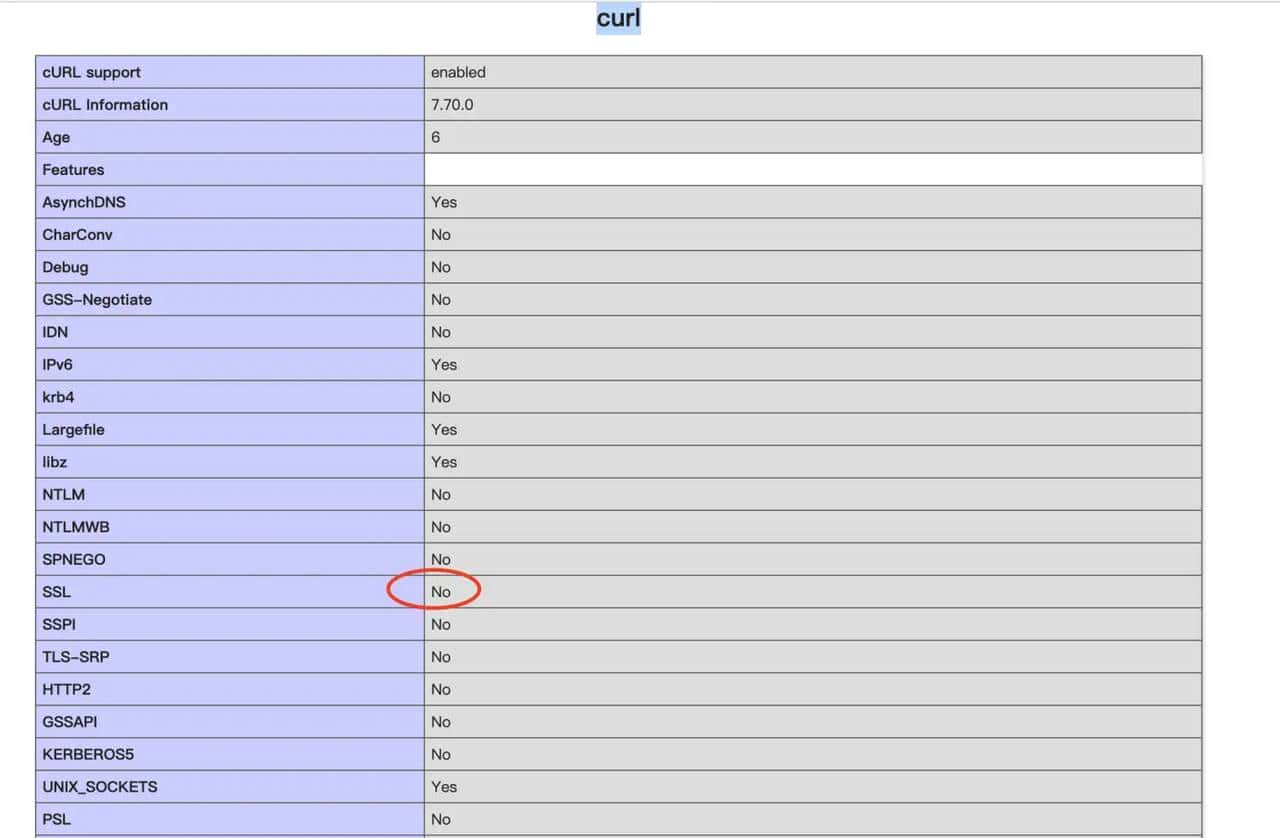
Task: Select the No value in HTTP2 row
Action: [x=440, y=689]
